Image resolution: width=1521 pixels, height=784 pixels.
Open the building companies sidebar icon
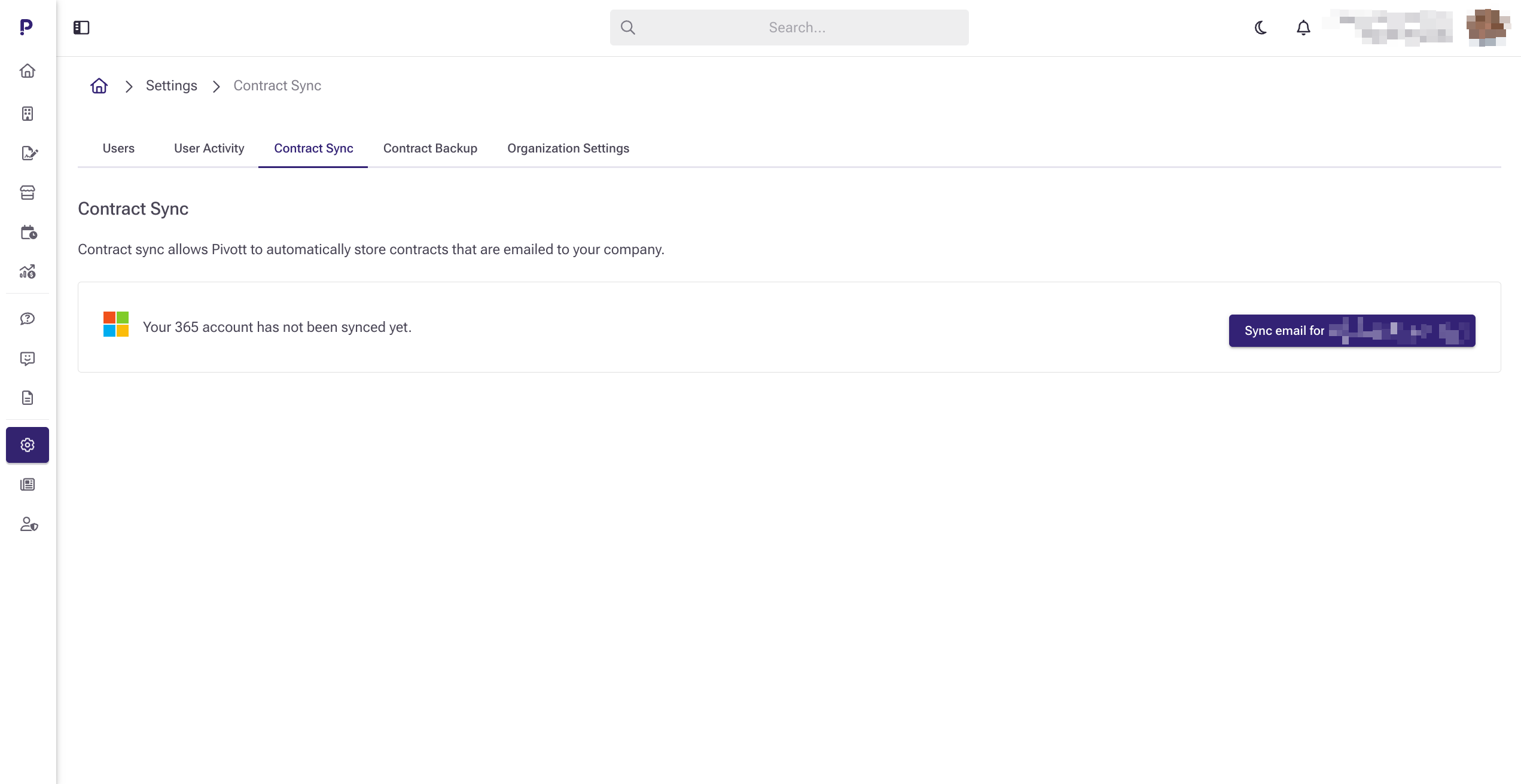click(x=28, y=114)
